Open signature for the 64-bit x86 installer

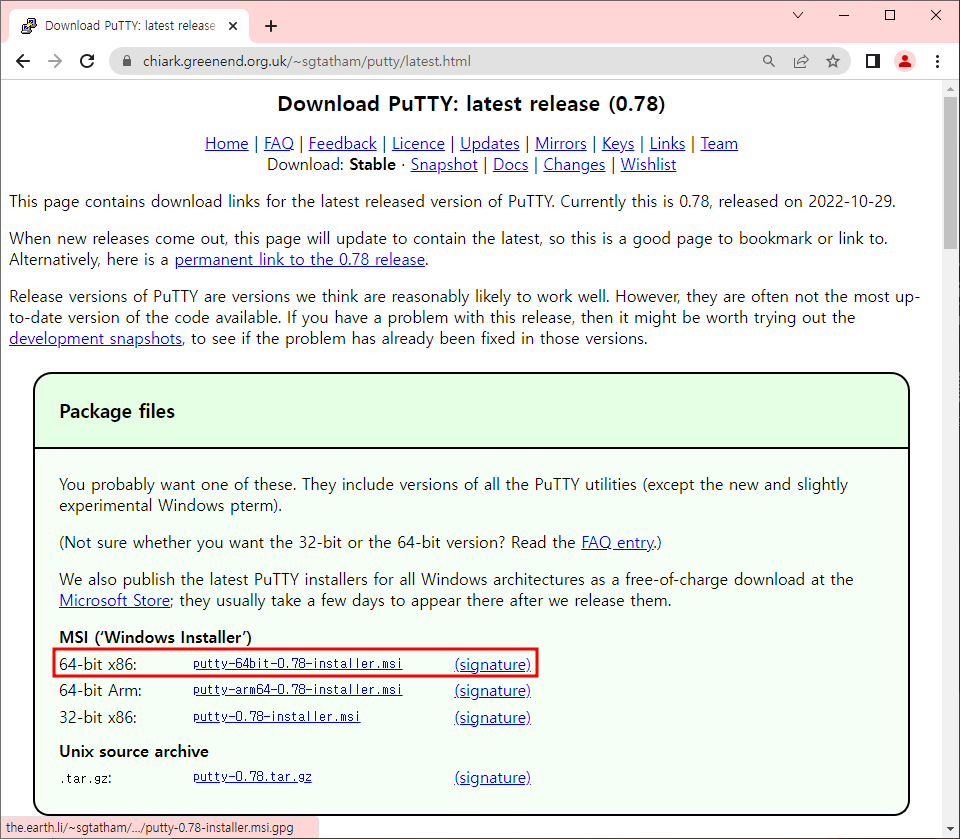(492, 664)
